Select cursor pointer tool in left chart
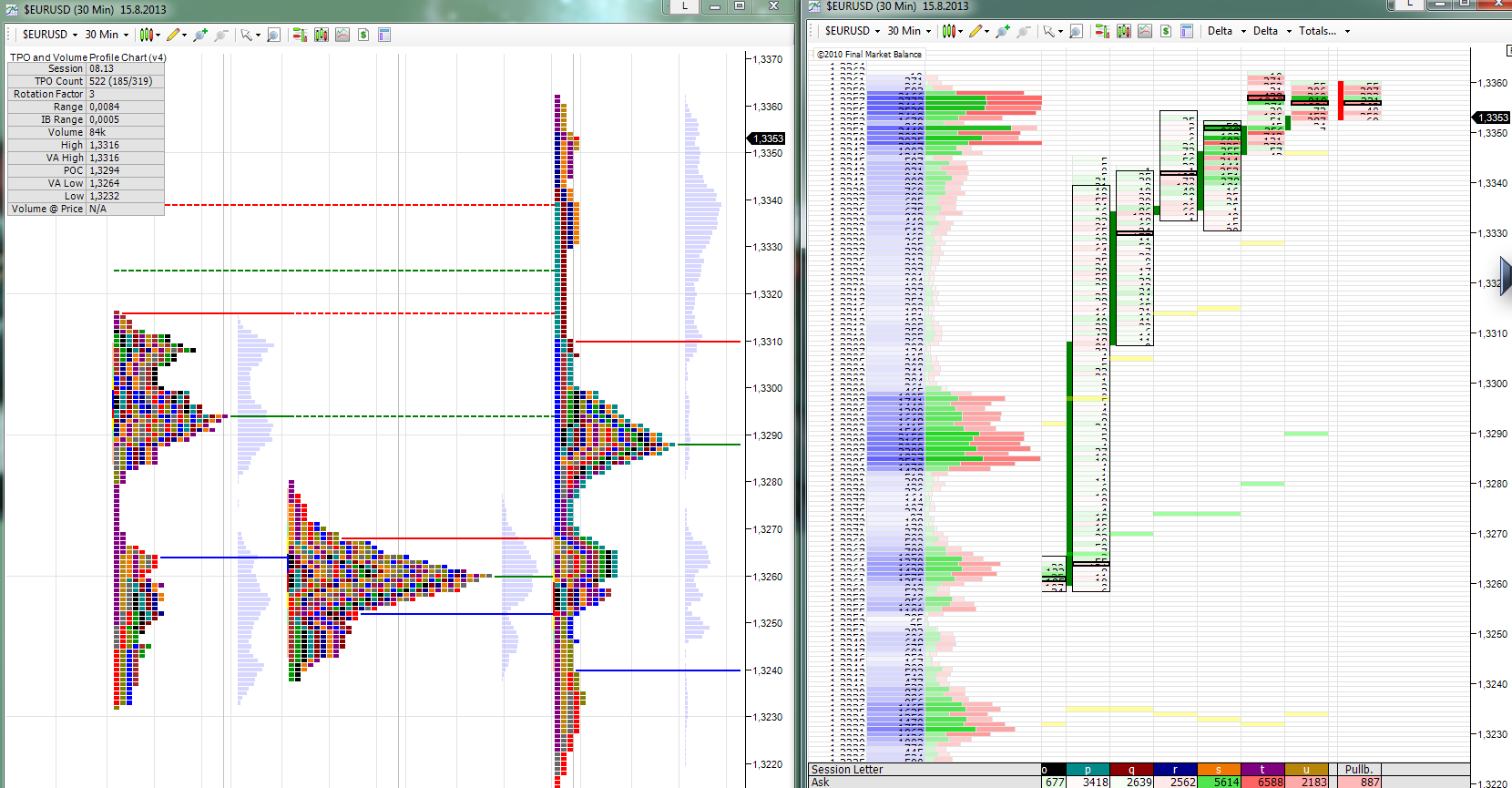Viewport: 1512px width, 788px height. pos(249,35)
